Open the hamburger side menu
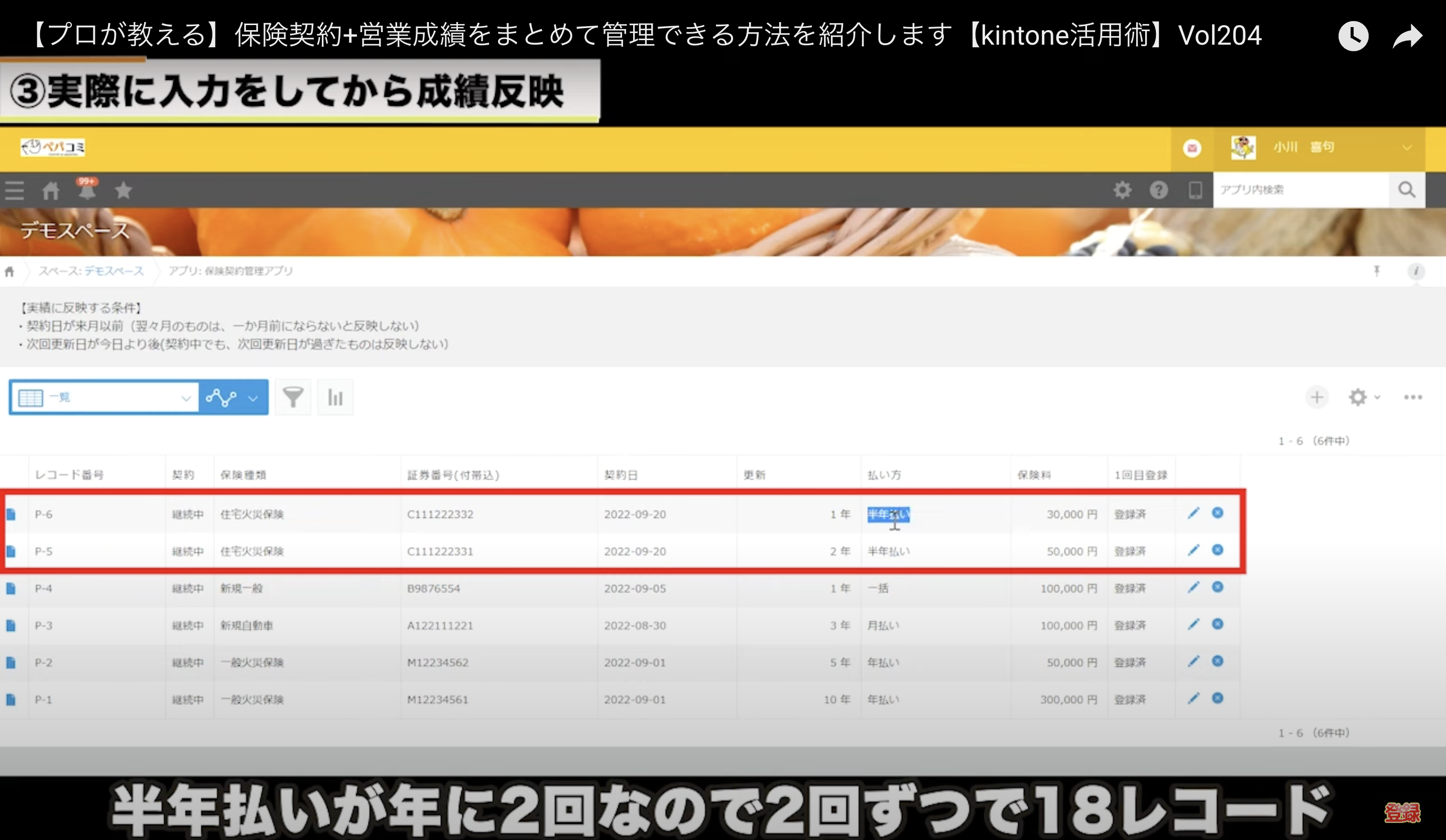This screenshot has width=1446, height=840. pyautogui.click(x=15, y=190)
